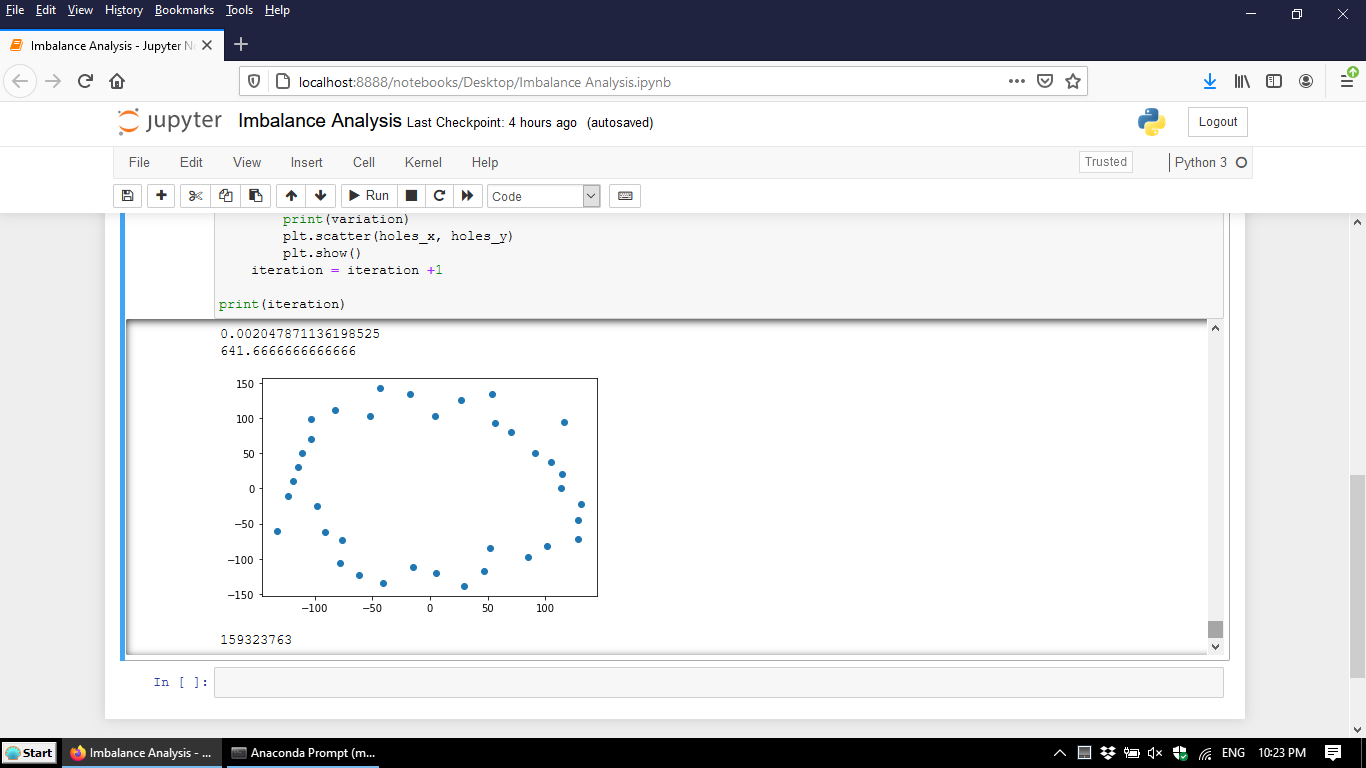Open the Firefox hamburger menu
This screenshot has width=1366, height=768.
point(1347,81)
